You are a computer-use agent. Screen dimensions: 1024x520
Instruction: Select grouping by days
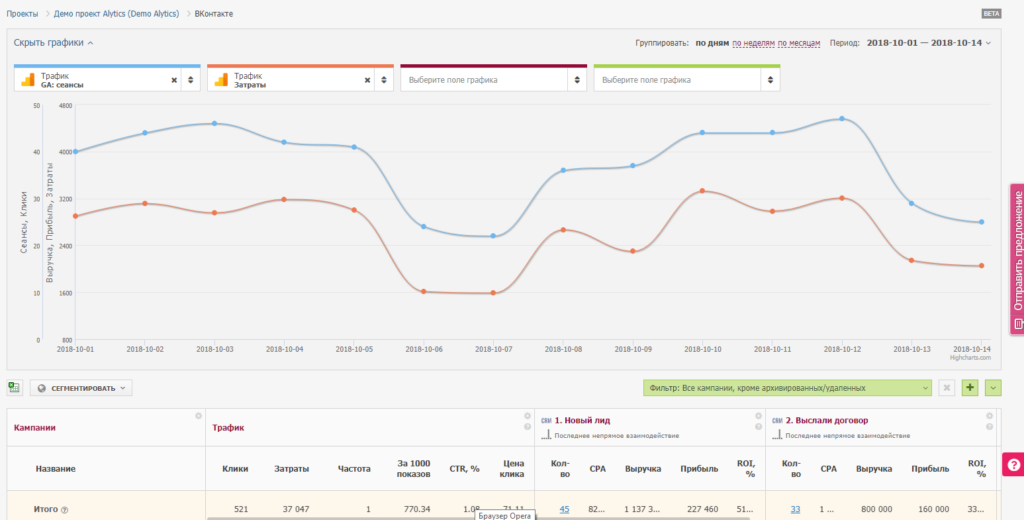[712, 44]
